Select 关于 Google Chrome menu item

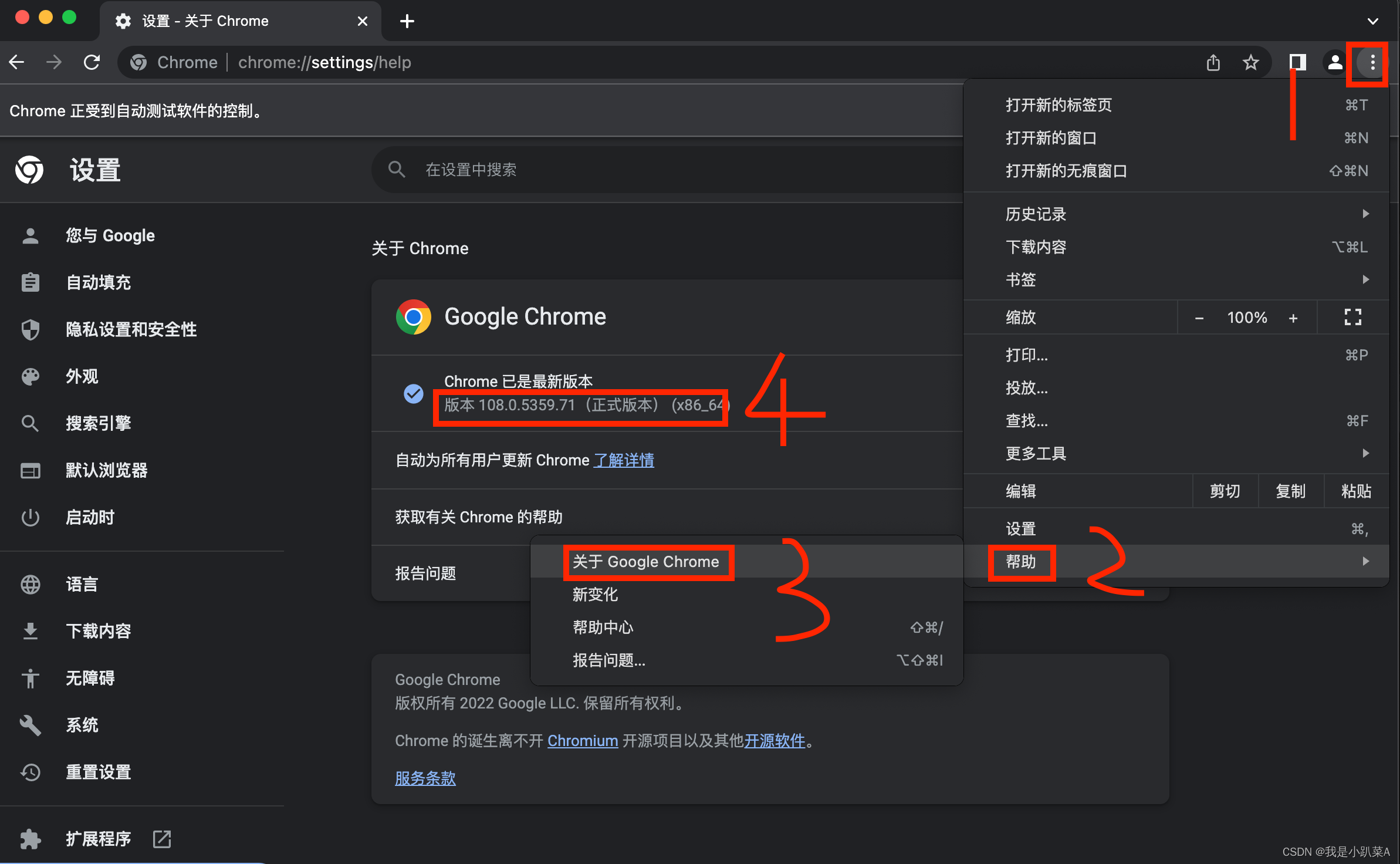click(x=645, y=562)
